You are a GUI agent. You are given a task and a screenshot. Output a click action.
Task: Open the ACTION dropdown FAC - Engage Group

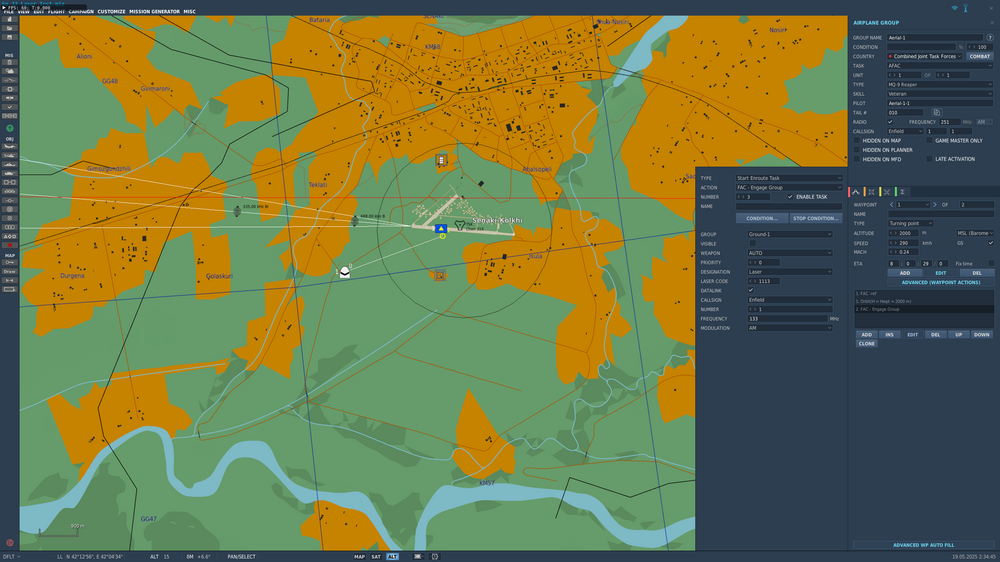tap(789, 188)
